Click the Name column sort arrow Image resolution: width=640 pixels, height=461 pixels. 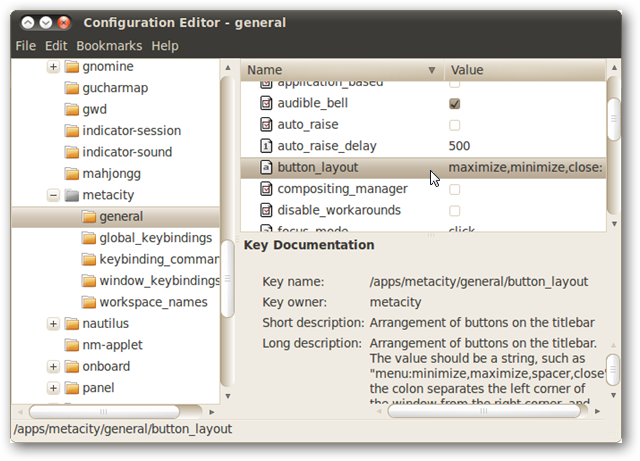tap(431, 70)
